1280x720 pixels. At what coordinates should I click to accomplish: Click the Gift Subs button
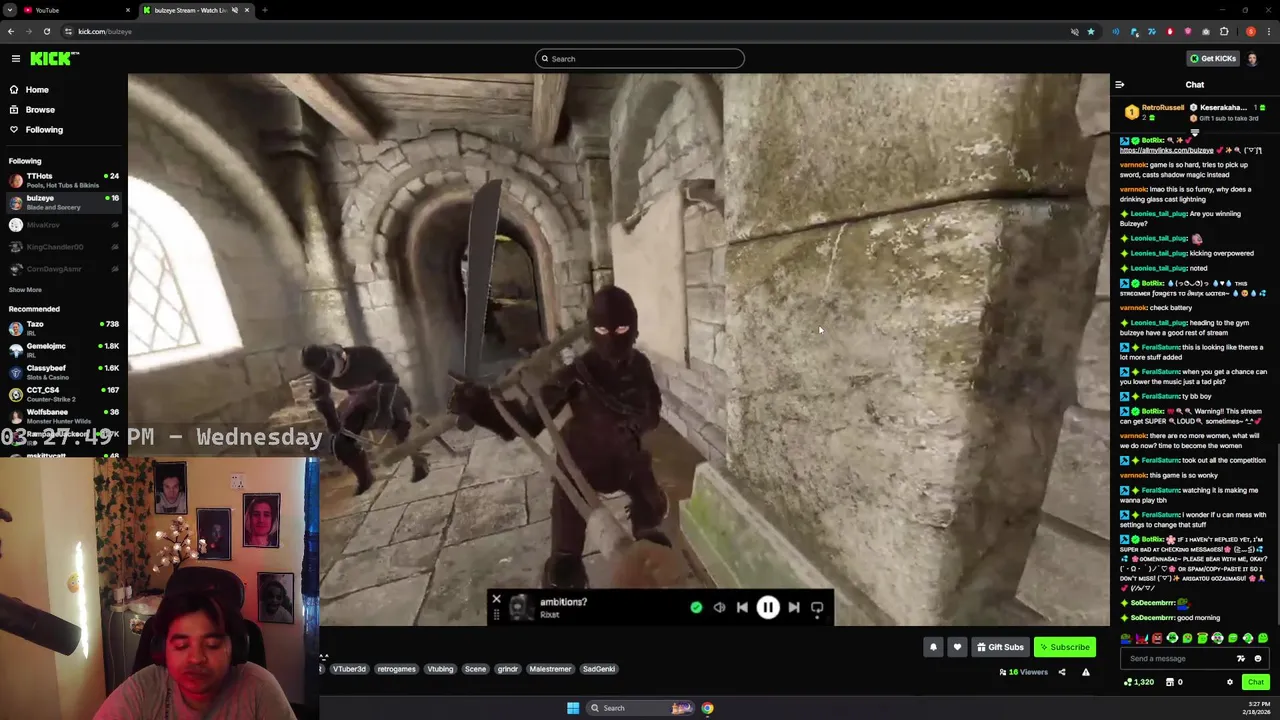[1000, 647]
